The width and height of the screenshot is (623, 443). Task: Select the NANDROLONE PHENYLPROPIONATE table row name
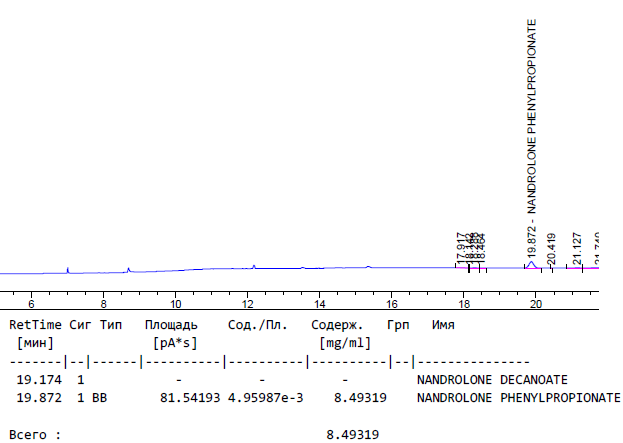tap(518, 397)
